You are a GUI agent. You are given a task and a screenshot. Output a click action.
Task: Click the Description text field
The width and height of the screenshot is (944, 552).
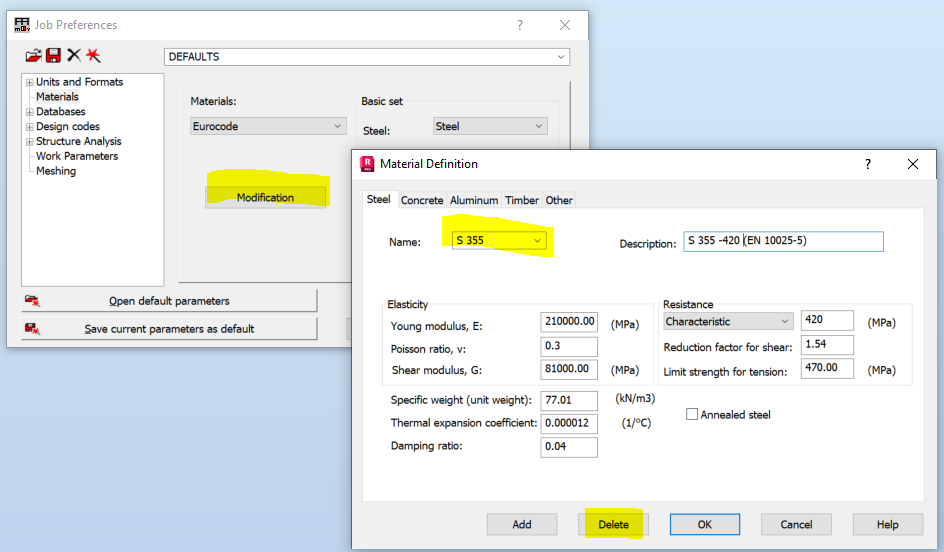(x=783, y=241)
